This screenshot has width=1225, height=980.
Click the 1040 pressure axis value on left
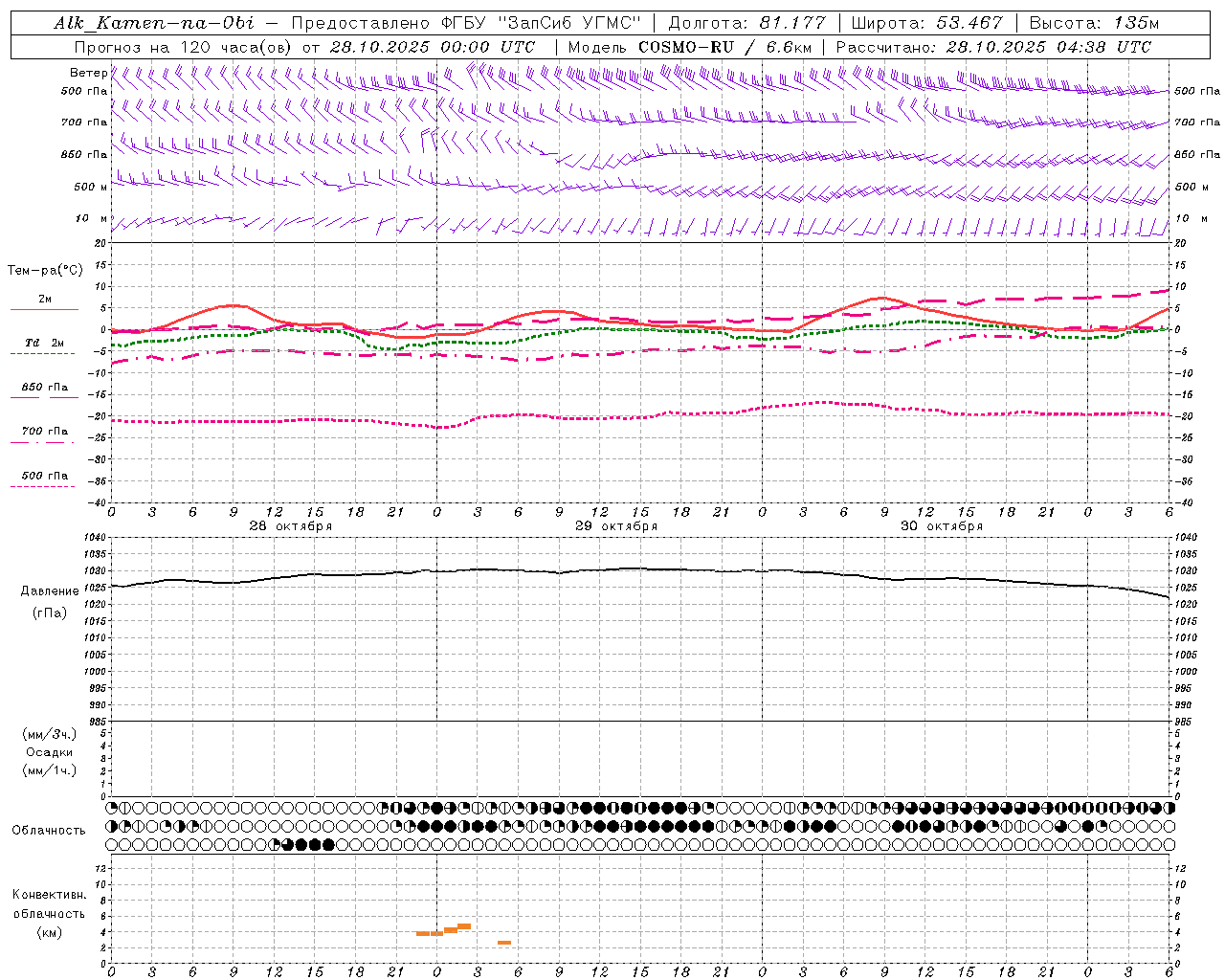click(x=95, y=538)
